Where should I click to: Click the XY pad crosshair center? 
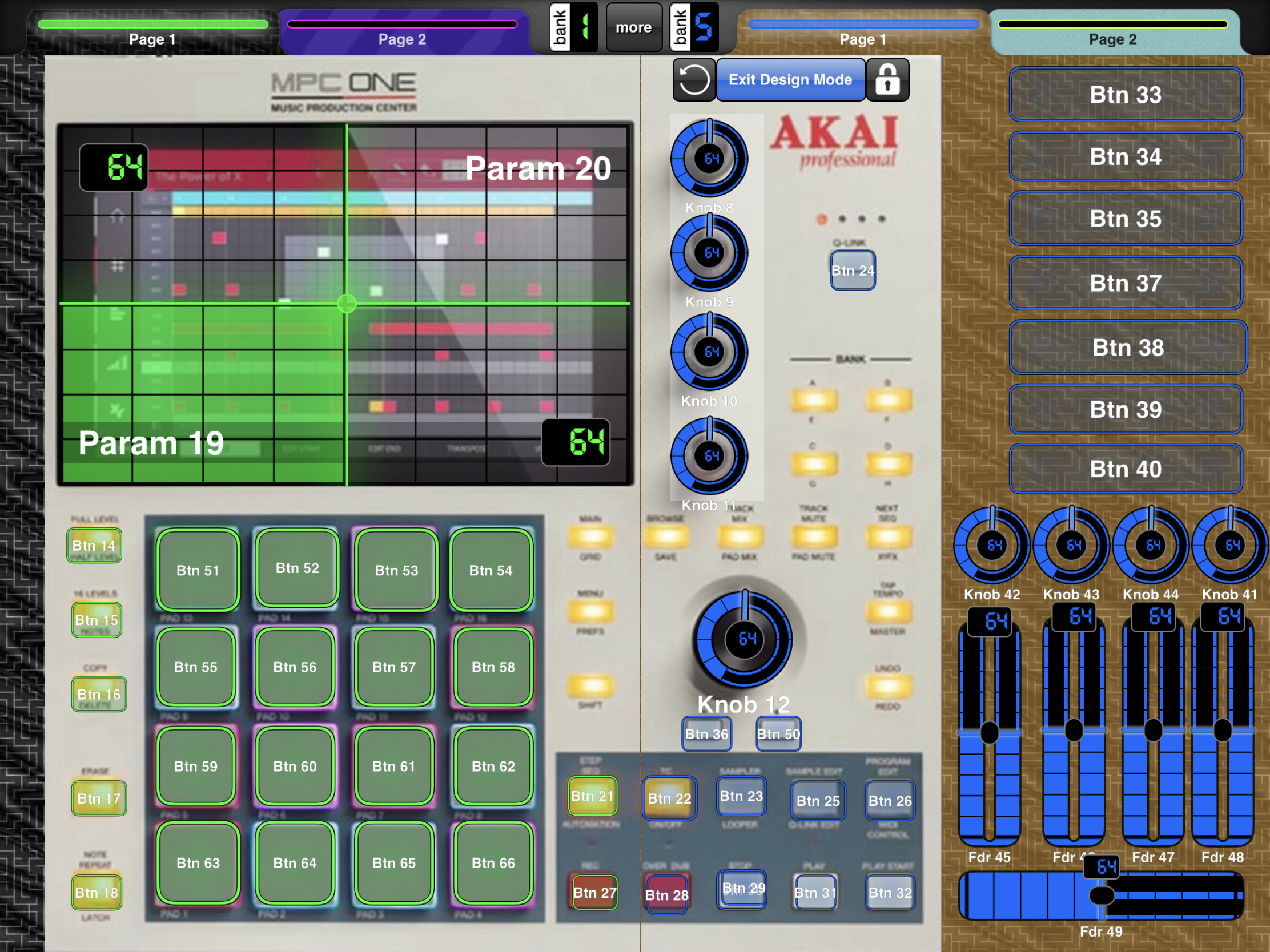[x=347, y=303]
